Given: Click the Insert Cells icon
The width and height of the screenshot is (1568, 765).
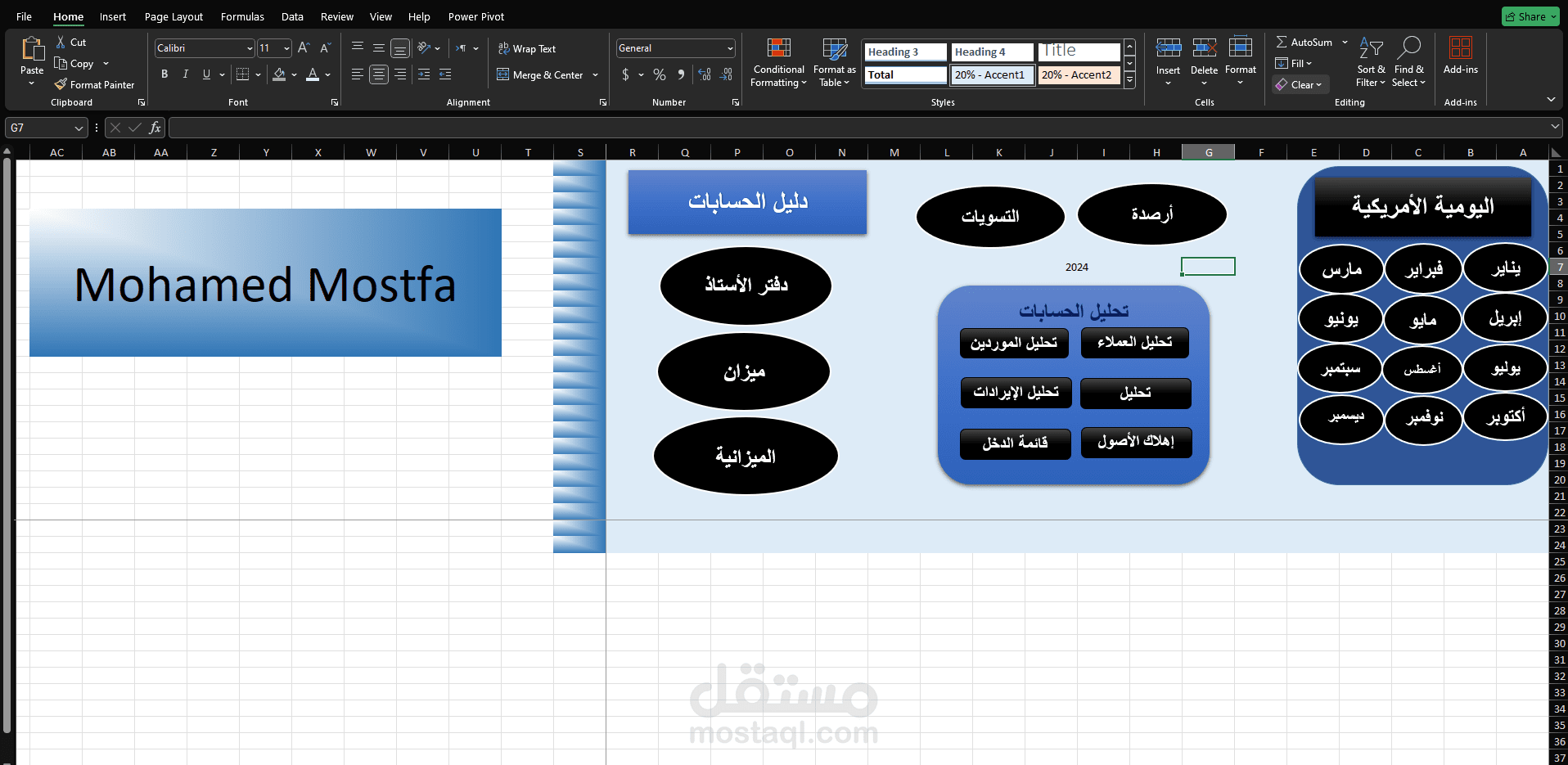Looking at the screenshot, I should pyautogui.click(x=1167, y=49).
